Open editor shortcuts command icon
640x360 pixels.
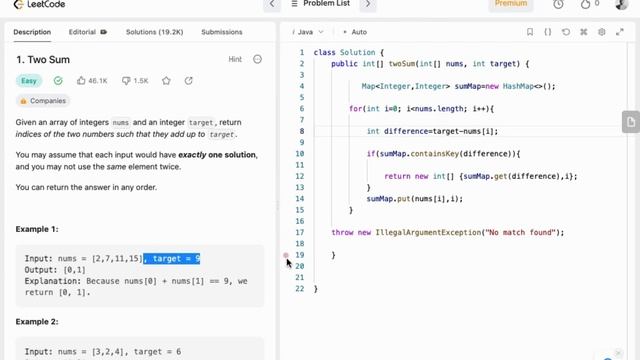(584, 32)
